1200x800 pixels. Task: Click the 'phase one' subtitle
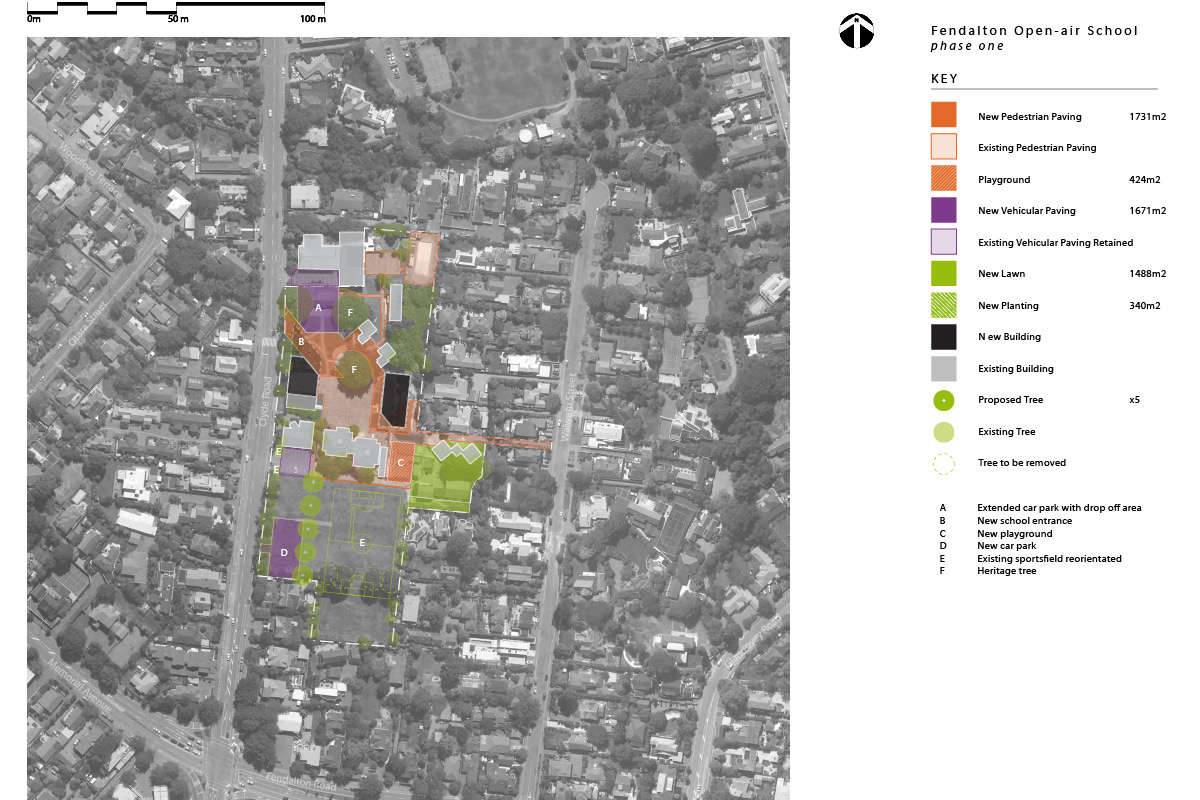click(967, 47)
